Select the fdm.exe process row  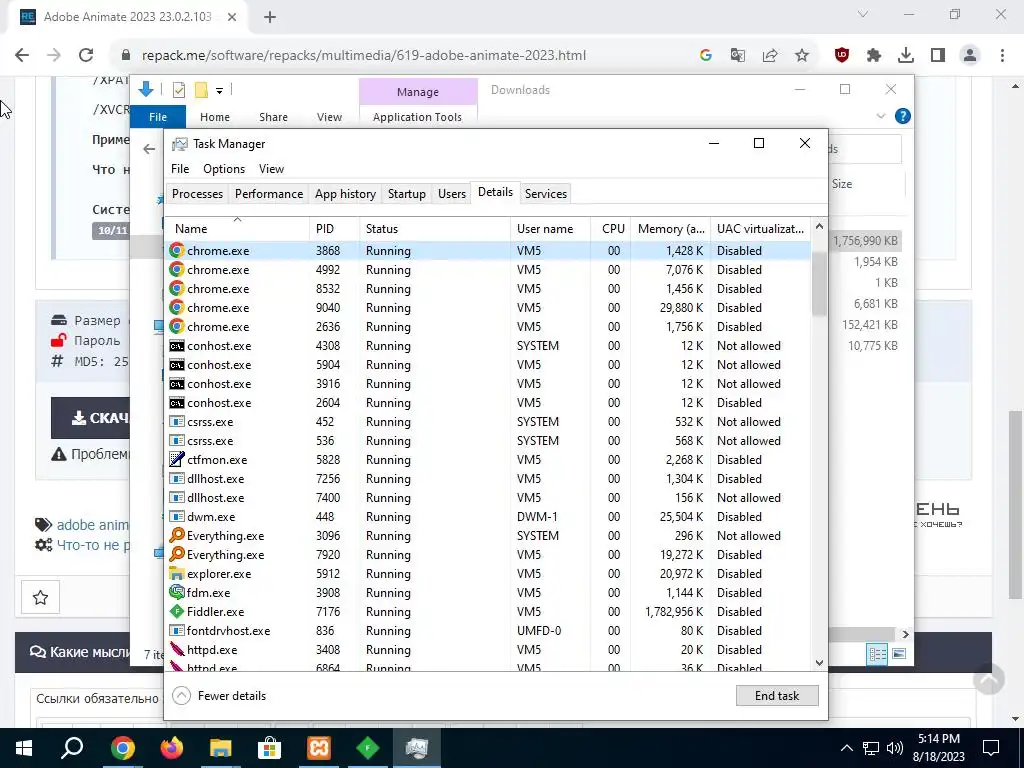coord(488,593)
